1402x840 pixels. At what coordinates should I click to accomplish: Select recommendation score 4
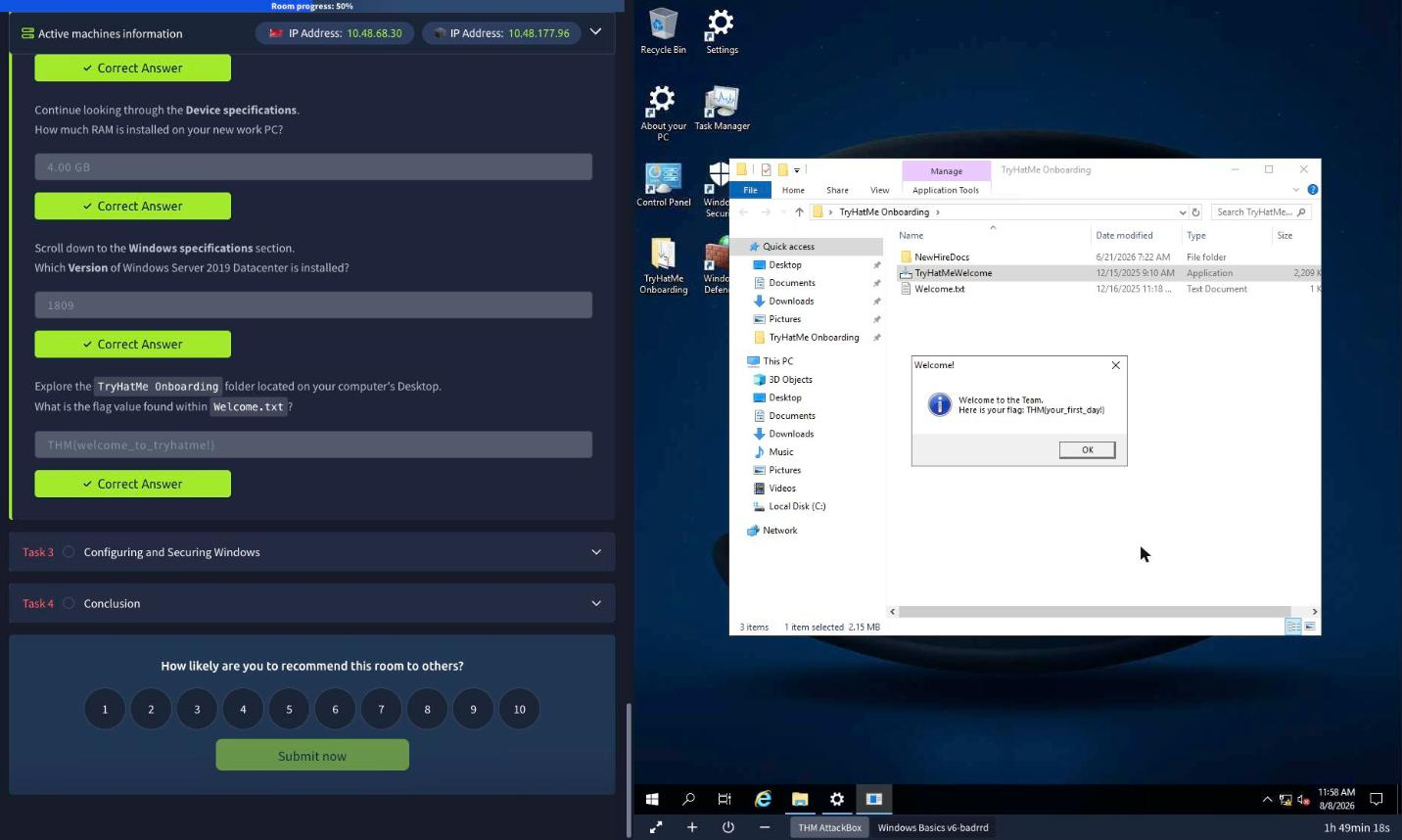coord(243,709)
